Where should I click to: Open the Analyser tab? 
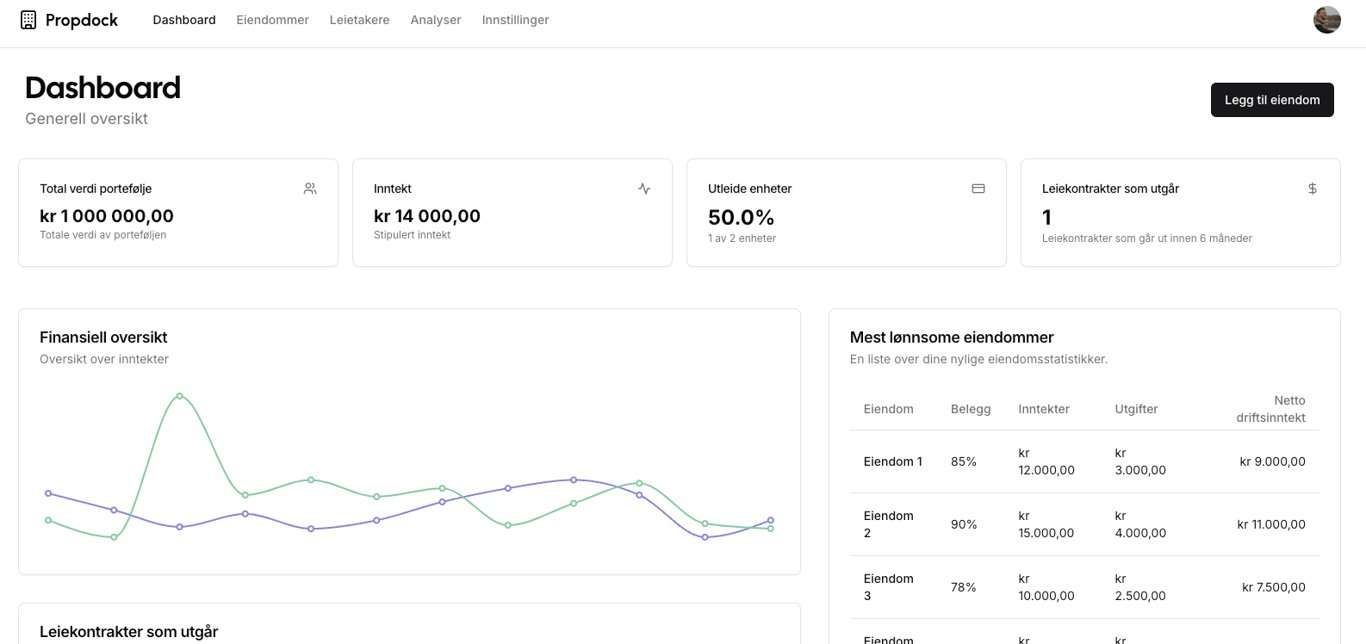point(435,20)
